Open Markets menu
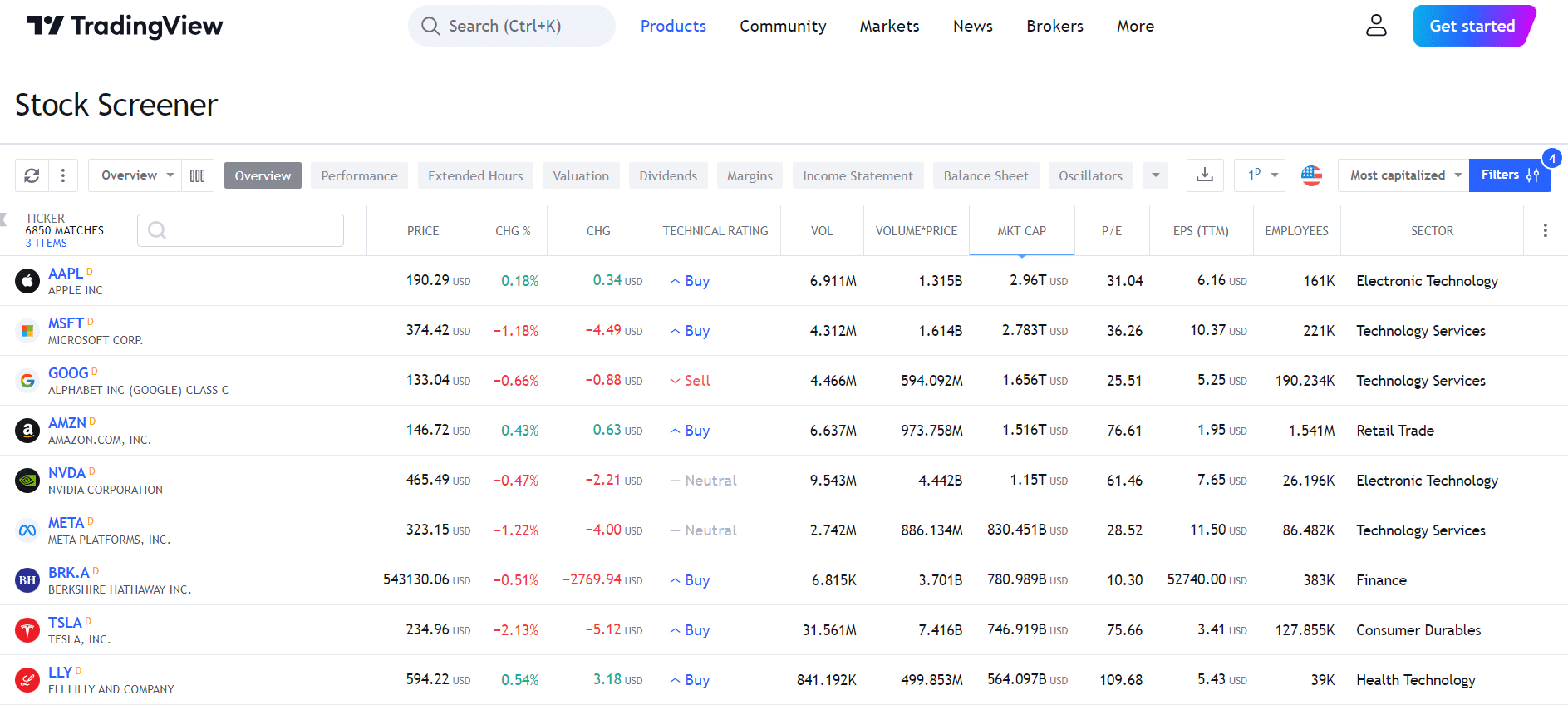 pos(889,26)
